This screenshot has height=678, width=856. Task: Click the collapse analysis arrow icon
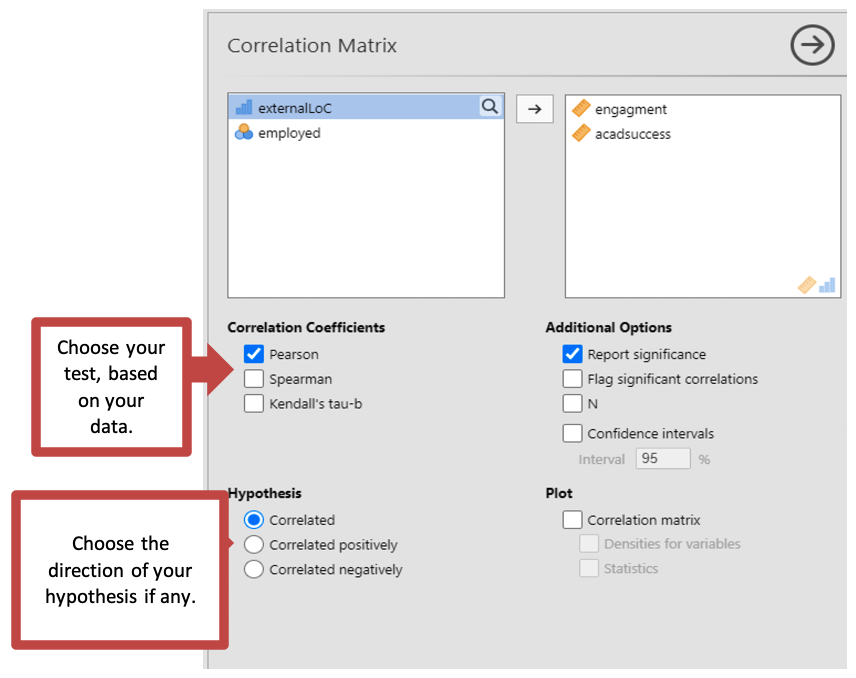(x=811, y=46)
